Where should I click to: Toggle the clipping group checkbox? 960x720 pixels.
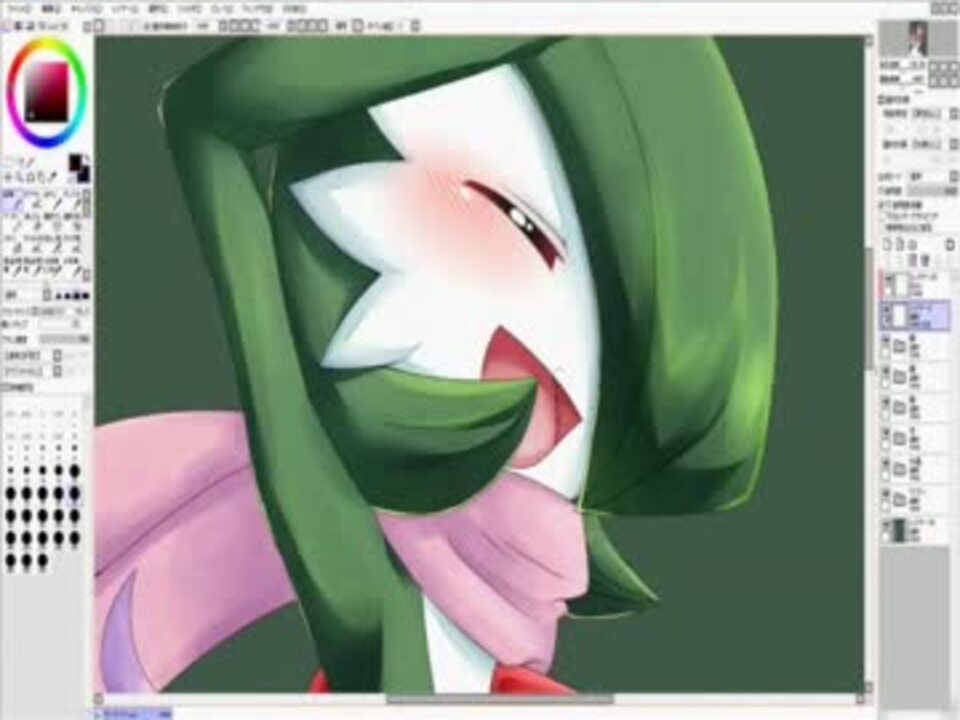[883, 216]
